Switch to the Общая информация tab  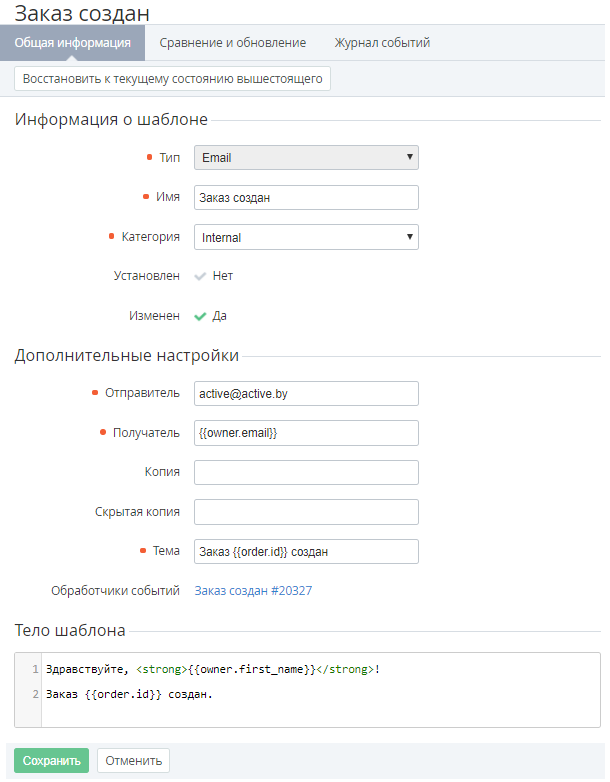pyautogui.click(x=72, y=43)
